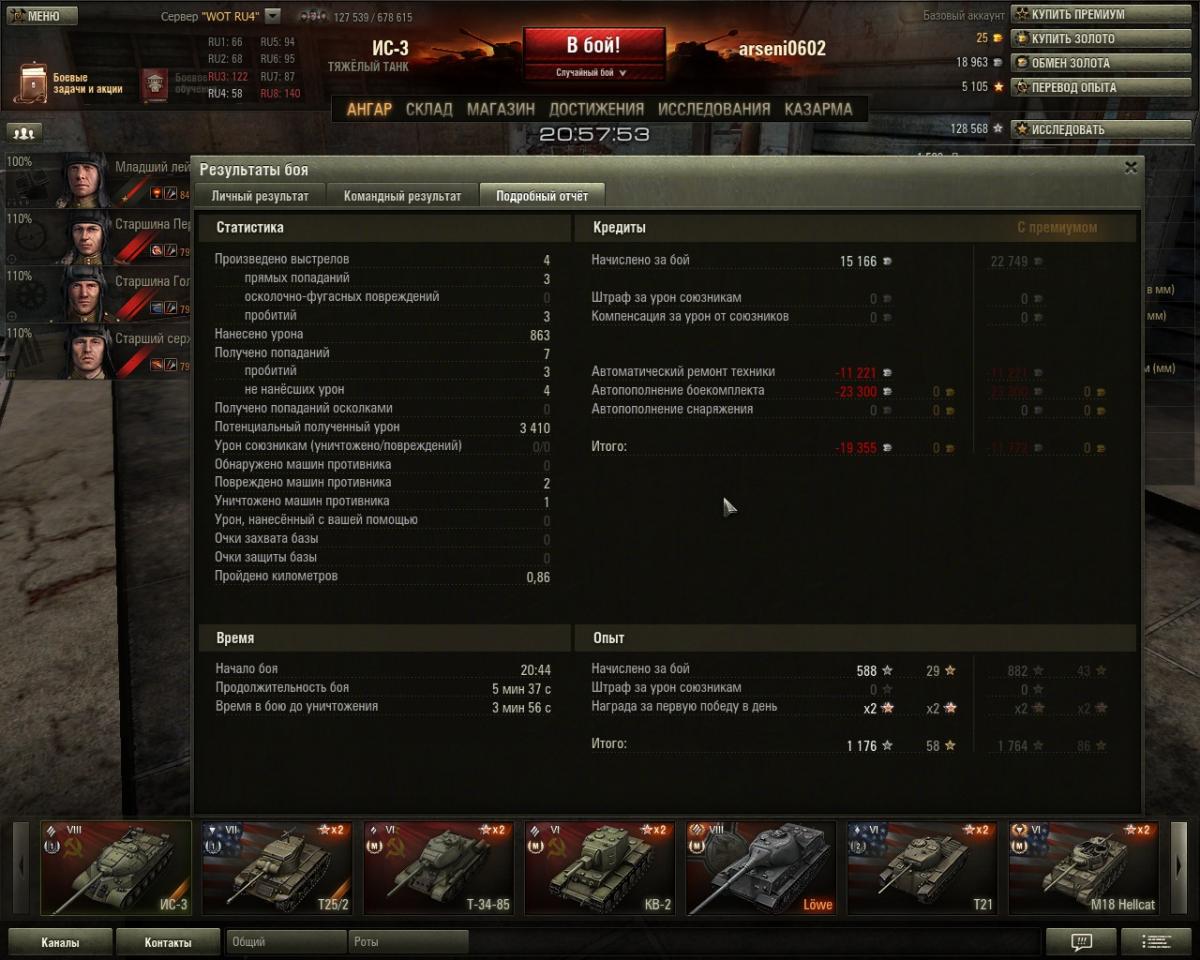Open the Каналы button

pos(60,942)
